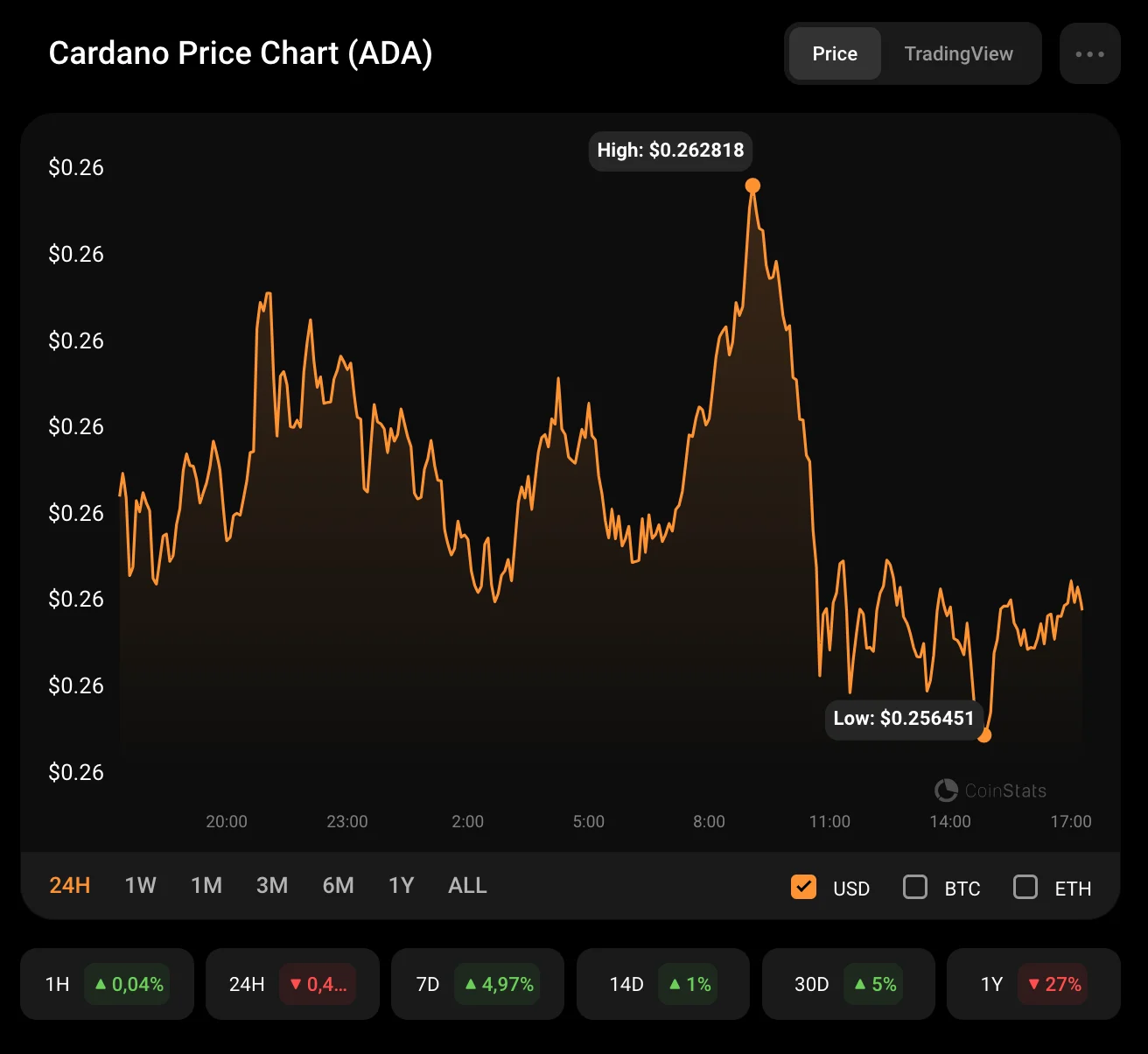1148x1054 pixels.
Task: Open the three-dot more options menu
Action: coord(1089,54)
